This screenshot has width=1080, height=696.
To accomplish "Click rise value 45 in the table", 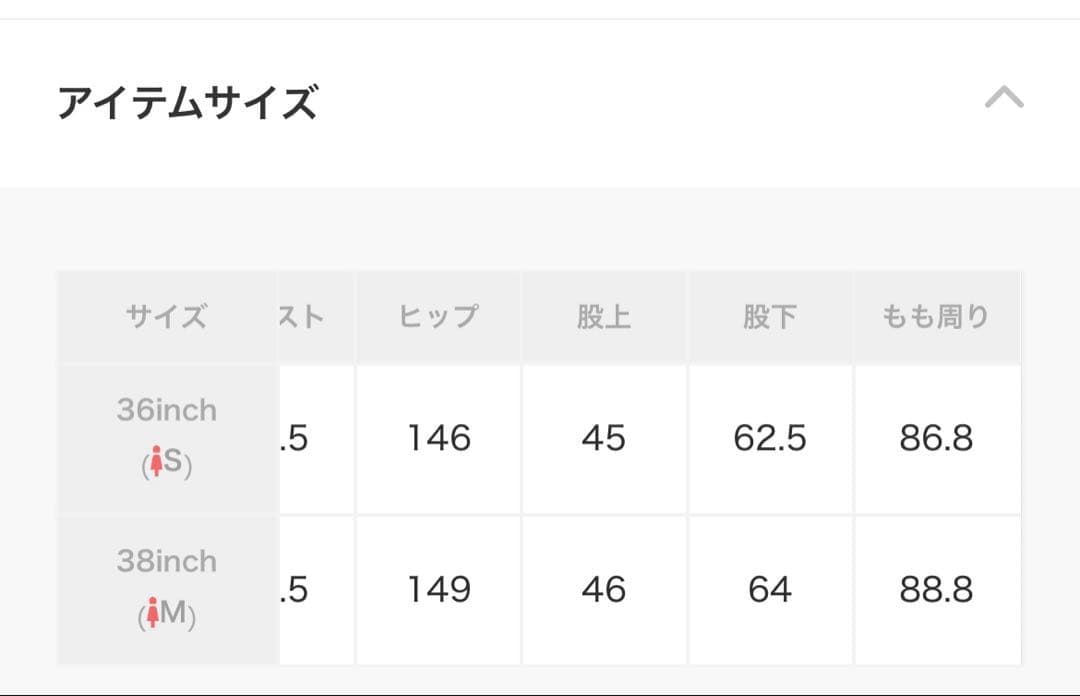I will coord(604,438).
